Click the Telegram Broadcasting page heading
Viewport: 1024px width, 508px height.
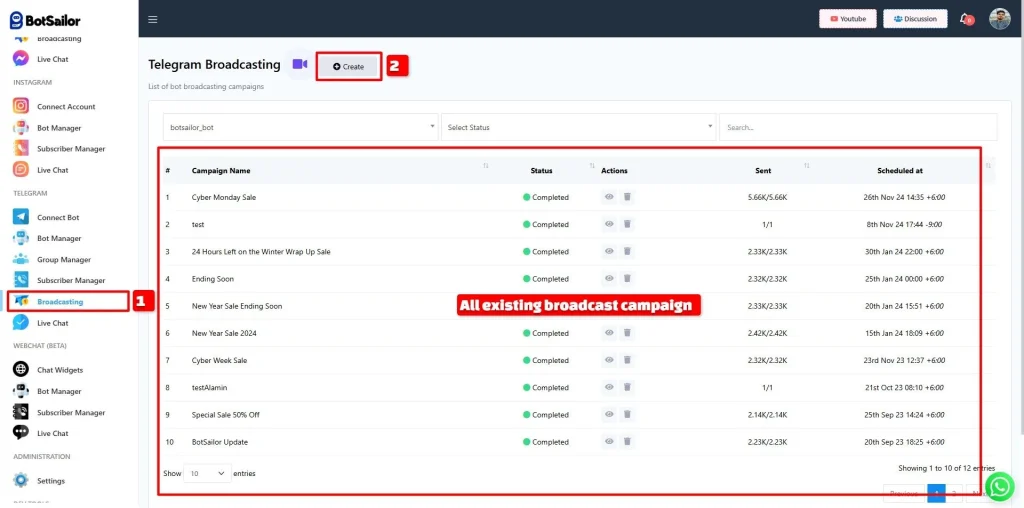(x=214, y=65)
